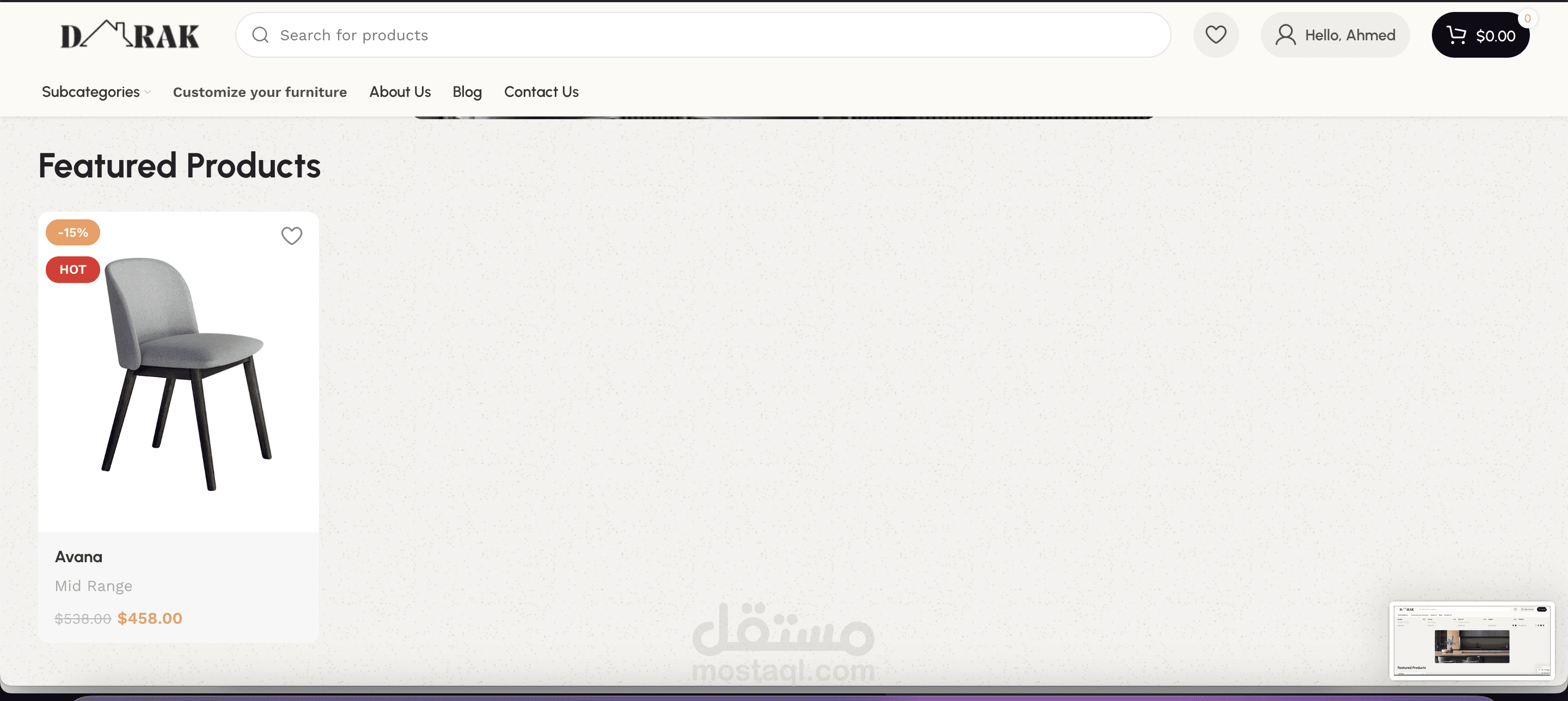
Task: Open the Subcategories dropdown
Action: [91, 92]
